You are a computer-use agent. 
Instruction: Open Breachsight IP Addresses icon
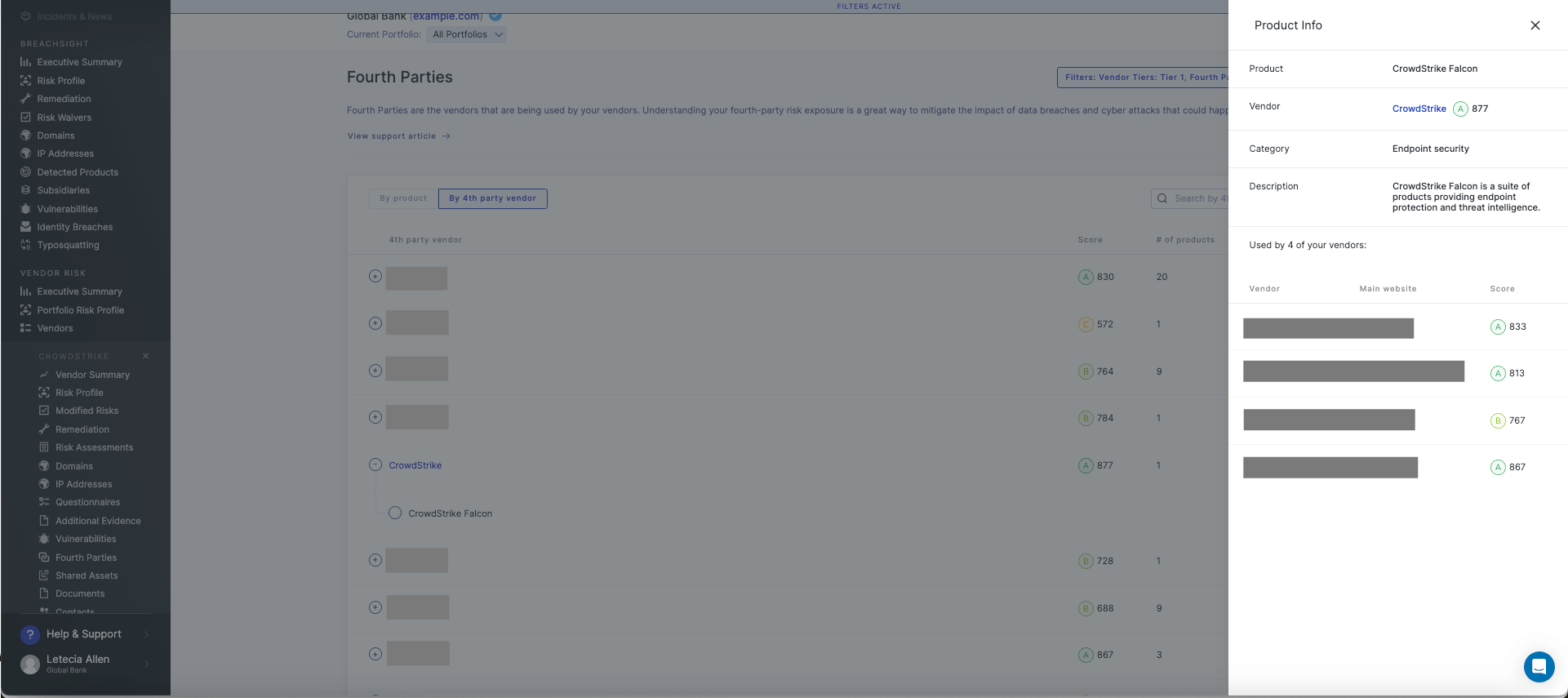25,153
